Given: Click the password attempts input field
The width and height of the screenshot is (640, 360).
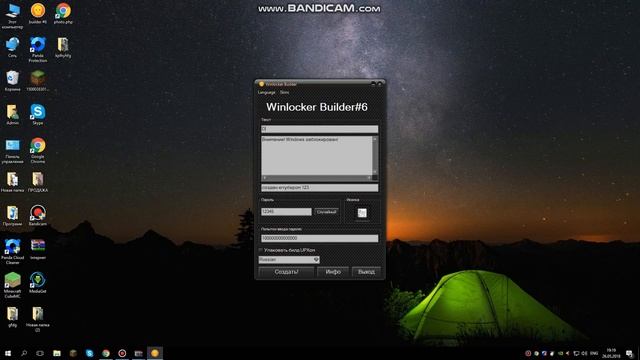Looking at the screenshot, I should point(320,238).
